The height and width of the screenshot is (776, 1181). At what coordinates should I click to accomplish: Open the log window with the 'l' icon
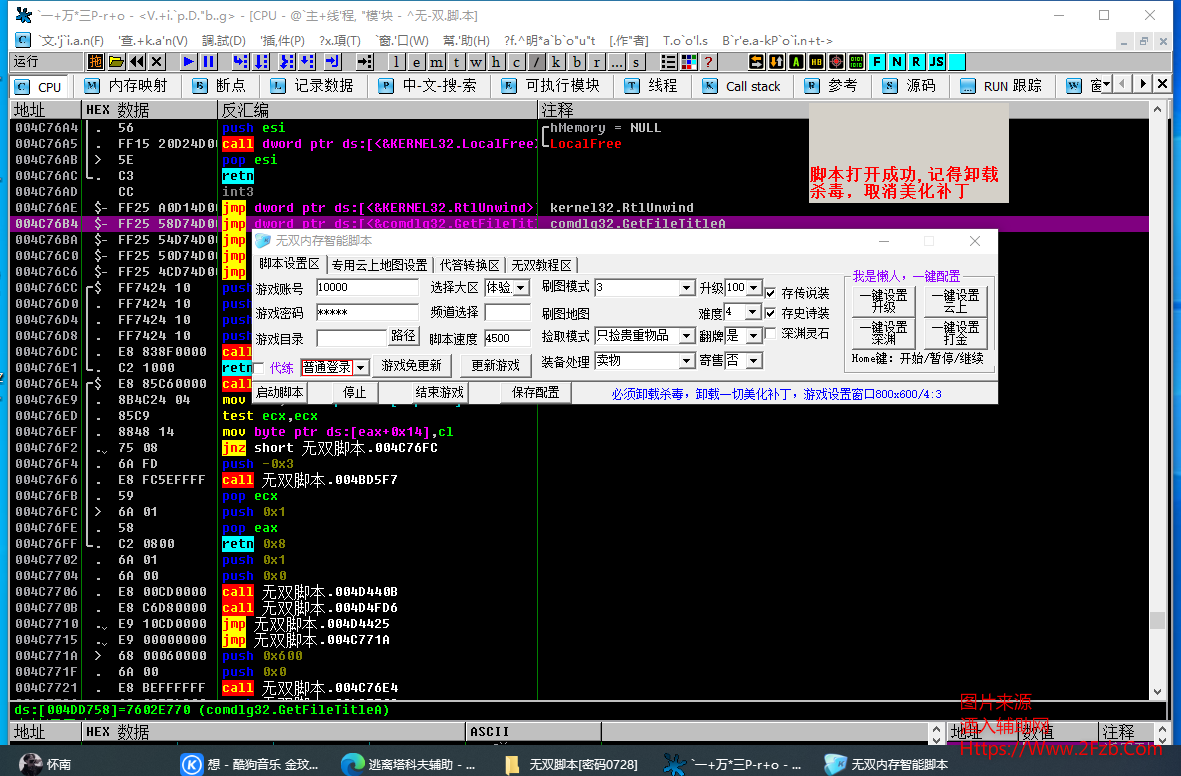396,62
